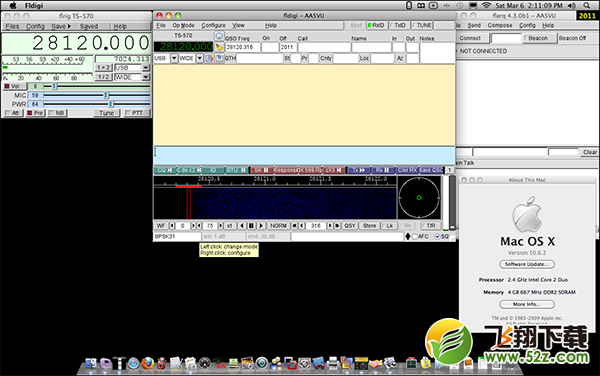Toggle the Lk lock button
The image size is (600, 376).
coord(388,226)
